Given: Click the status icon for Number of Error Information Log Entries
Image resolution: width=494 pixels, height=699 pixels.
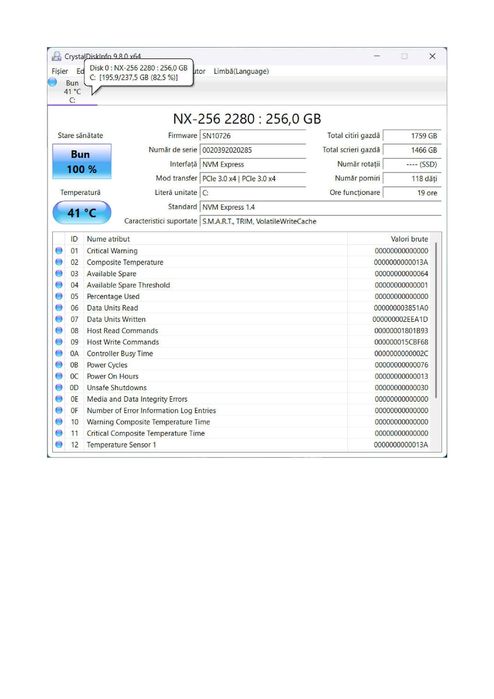Looking at the screenshot, I should pos(59,410).
